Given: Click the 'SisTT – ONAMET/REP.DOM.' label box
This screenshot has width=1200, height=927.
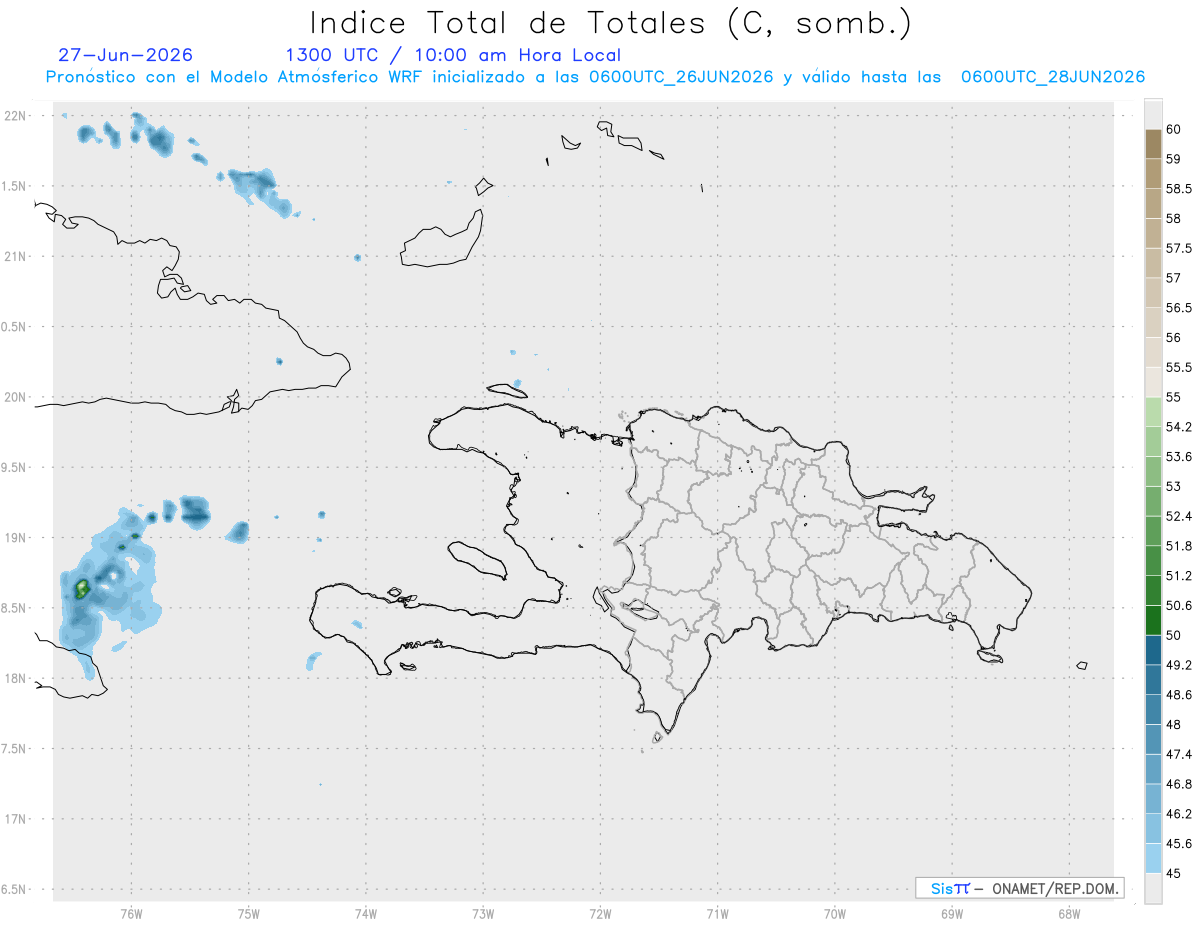Looking at the screenshot, I should (x=1019, y=888).
